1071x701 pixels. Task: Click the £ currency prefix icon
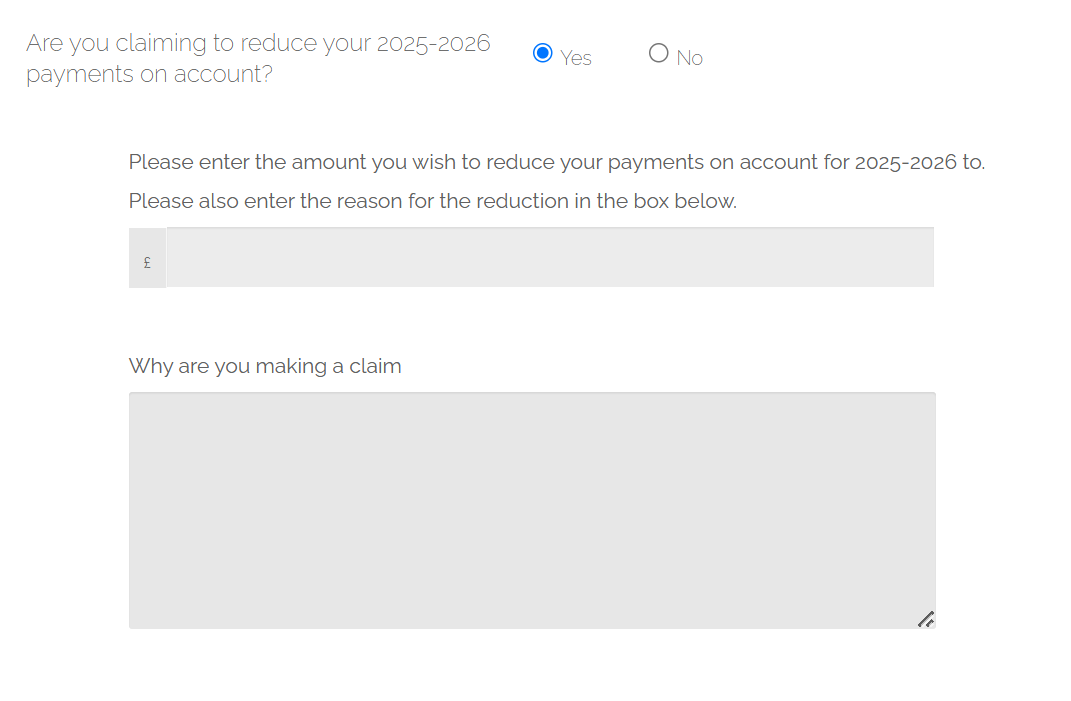147,263
